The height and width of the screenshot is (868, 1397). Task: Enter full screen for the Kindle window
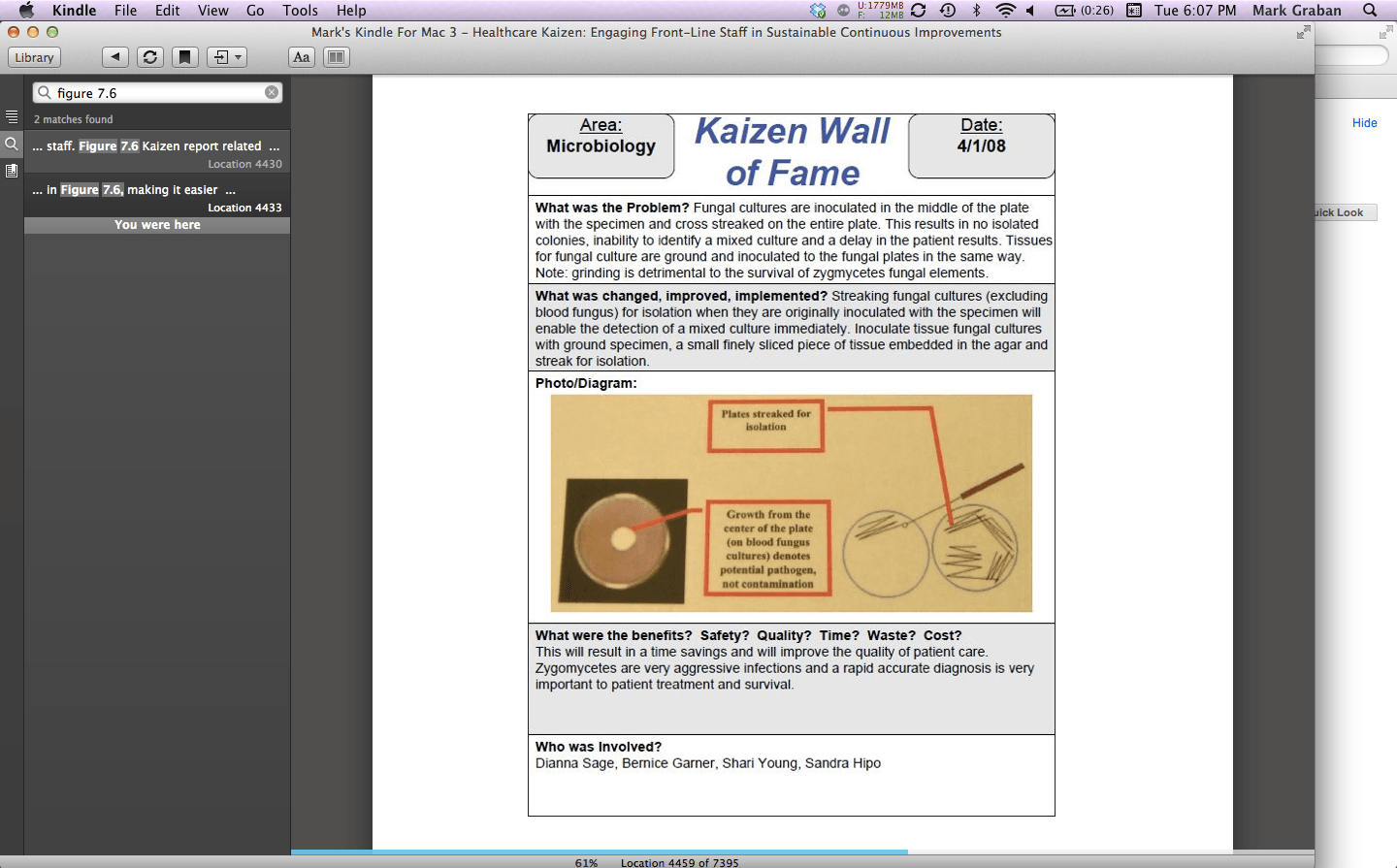coord(1303,32)
